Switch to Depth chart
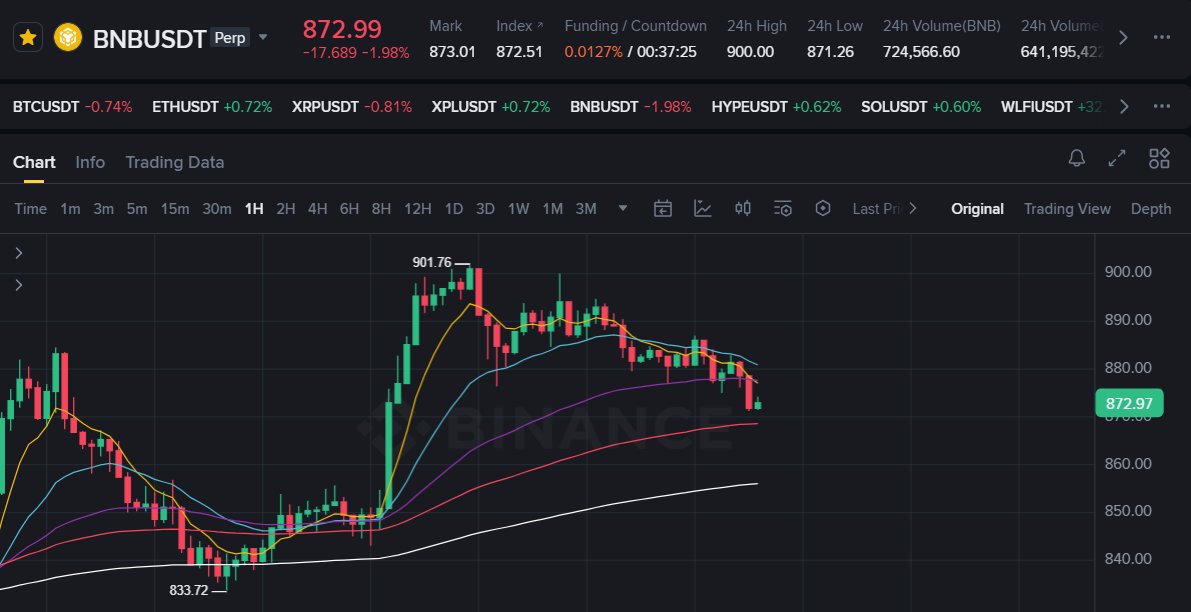The height and width of the screenshot is (612, 1191). [1151, 209]
